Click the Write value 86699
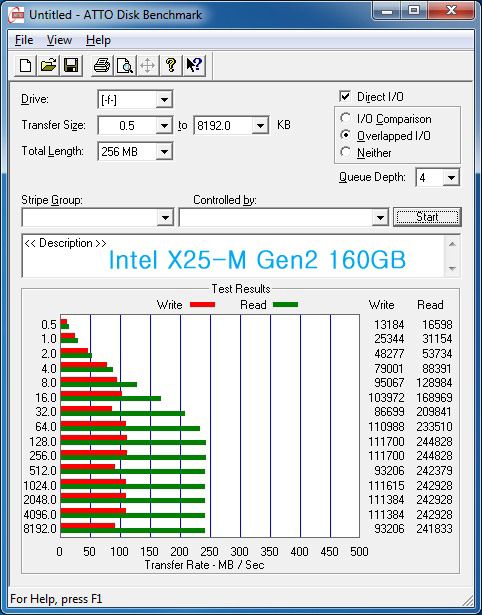Viewport: 482px width, 615px height. point(389,412)
